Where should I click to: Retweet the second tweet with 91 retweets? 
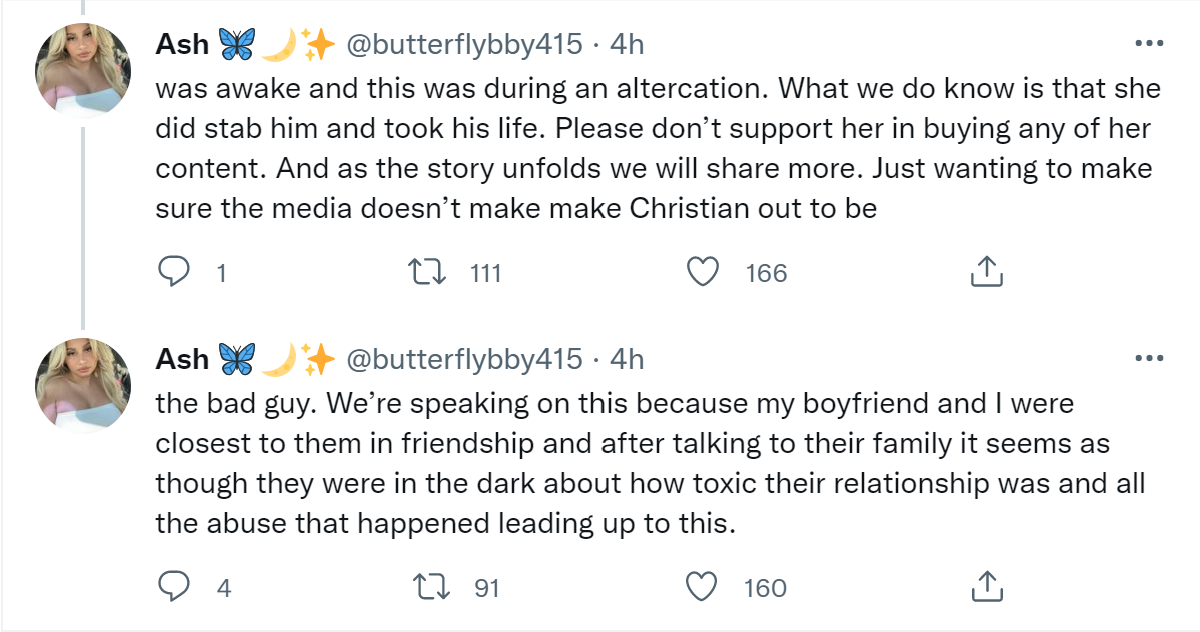[x=428, y=587]
